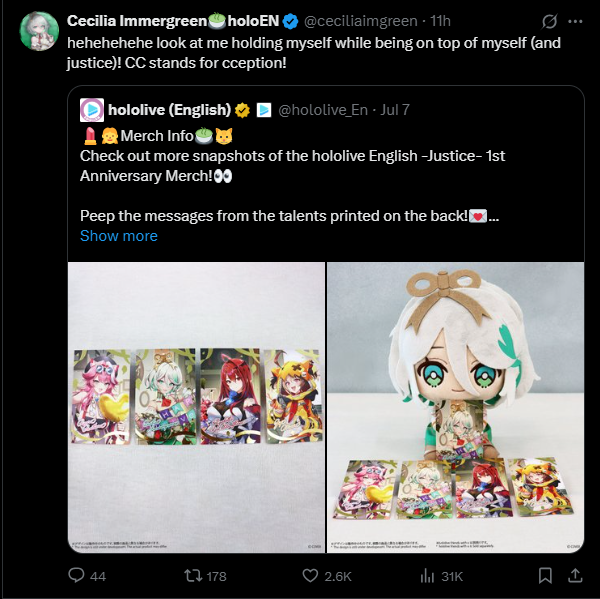Expand the quoted tweet with Show more
The image size is (600, 599).
click(118, 236)
